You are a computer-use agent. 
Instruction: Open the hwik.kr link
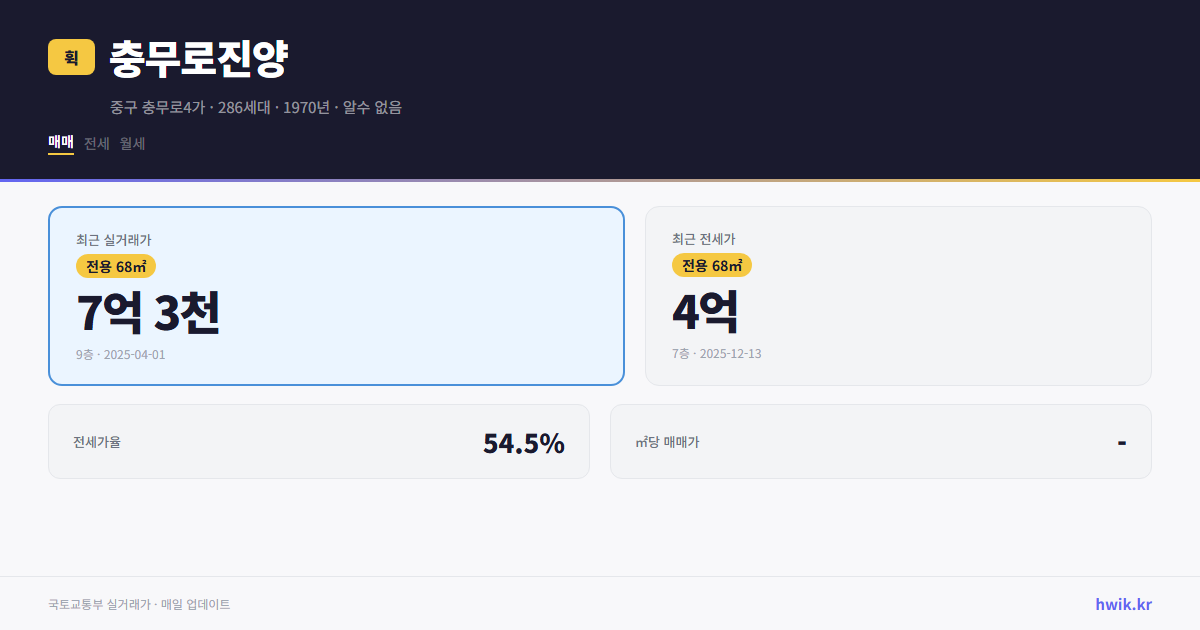[1123, 604]
